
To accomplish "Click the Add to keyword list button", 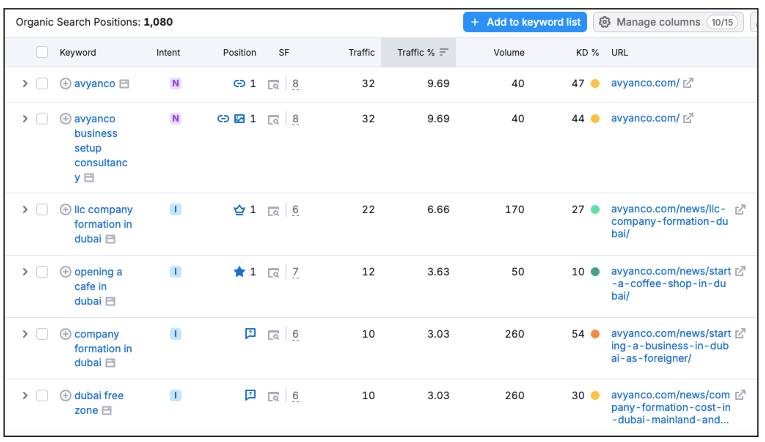I will [x=524, y=22].
